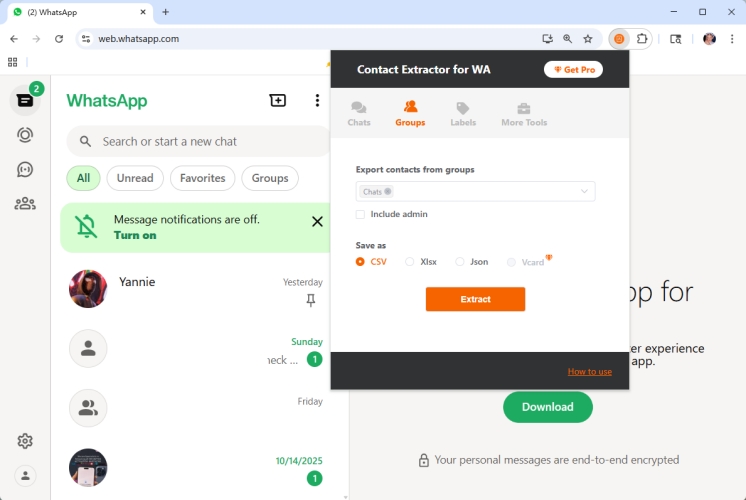Close the WhatsApp browser tab
The height and width of the screenshot is (500, 746).
pos(143,12)
